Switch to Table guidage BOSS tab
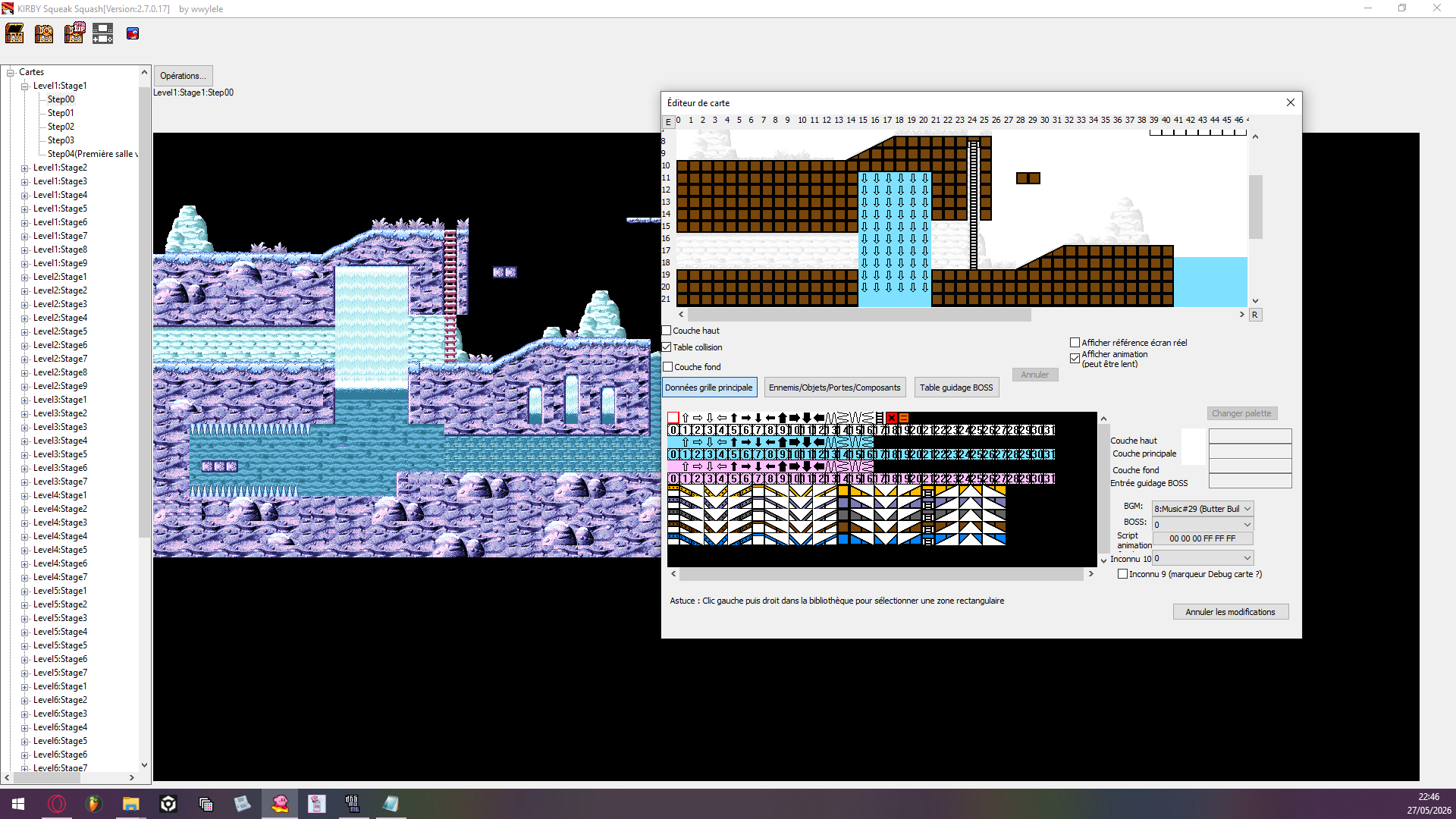The image size is (1456, 819). 956,388
